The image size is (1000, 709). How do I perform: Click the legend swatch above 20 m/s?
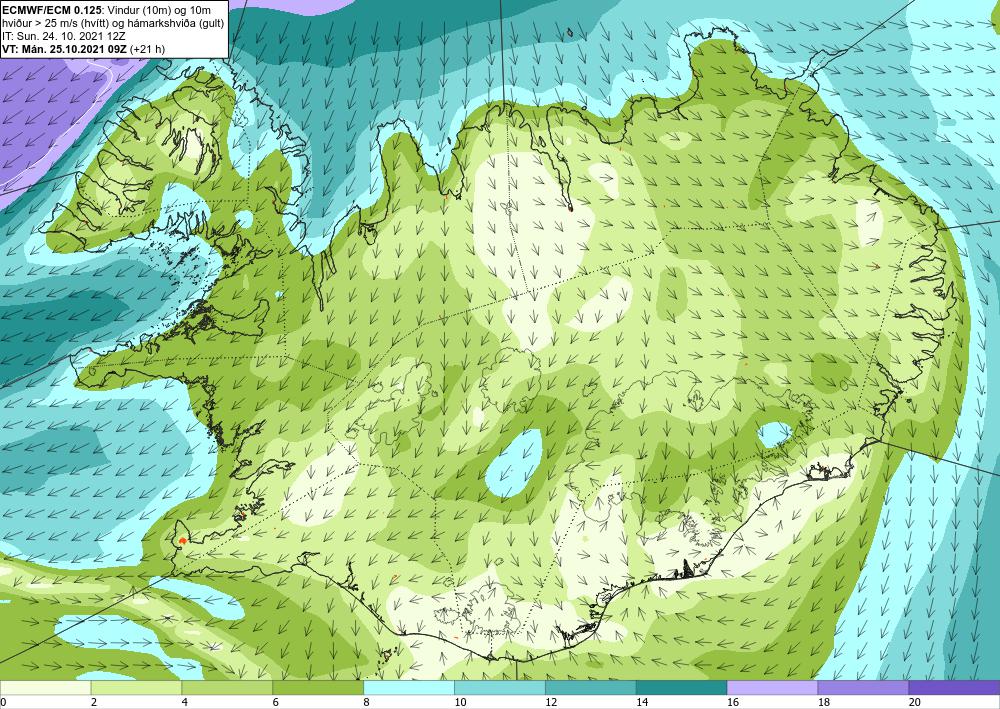954,687
